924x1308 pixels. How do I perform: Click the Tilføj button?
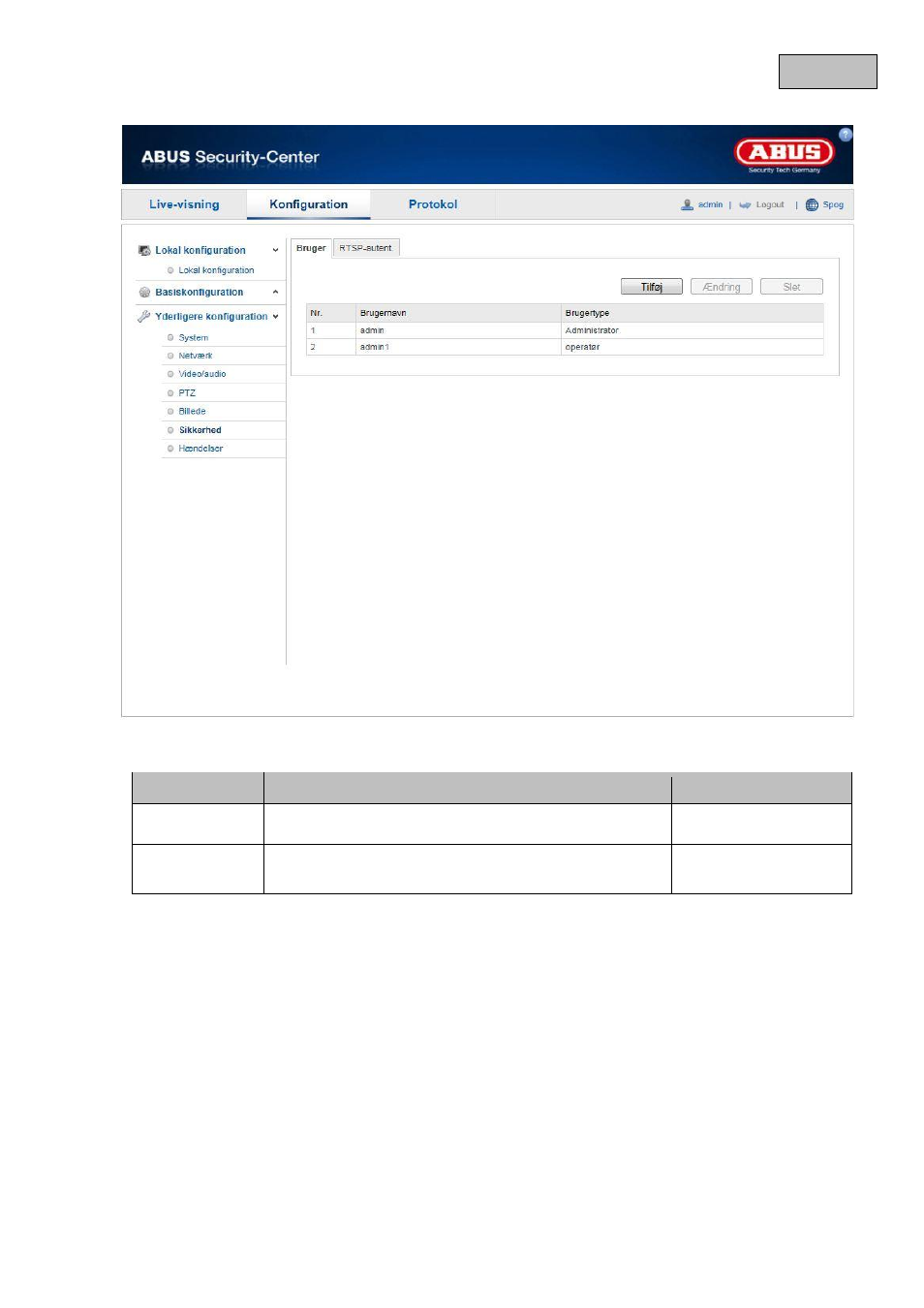coord(651,287)
